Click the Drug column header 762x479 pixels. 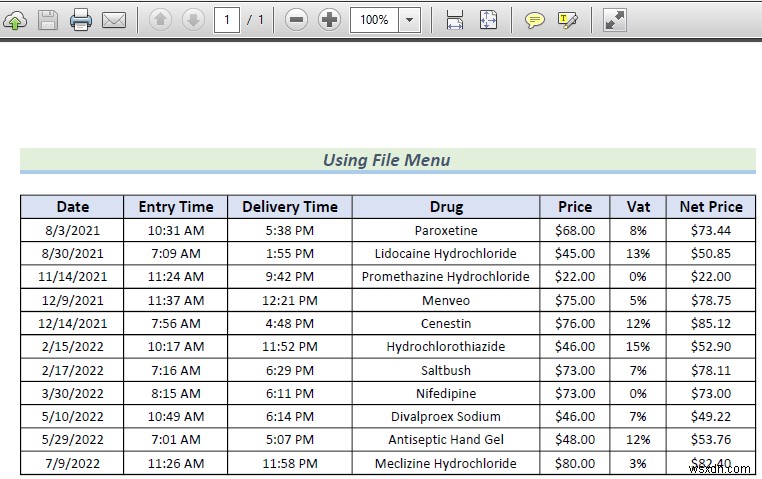pos(446,207)
